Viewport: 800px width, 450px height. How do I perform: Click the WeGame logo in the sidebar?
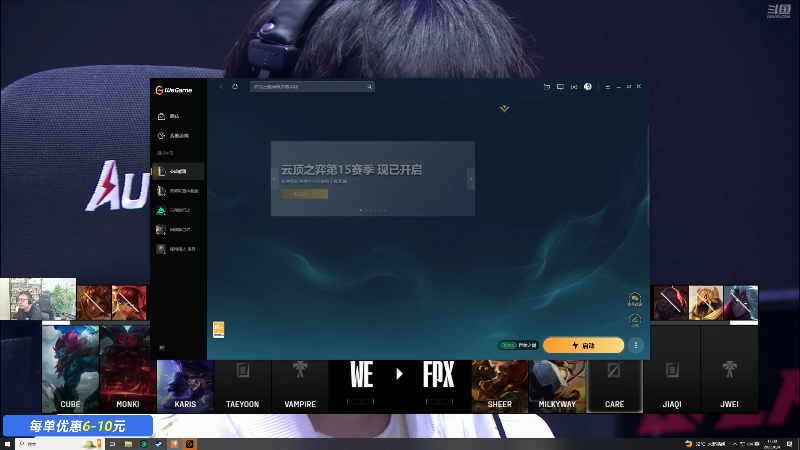point(174,90)
